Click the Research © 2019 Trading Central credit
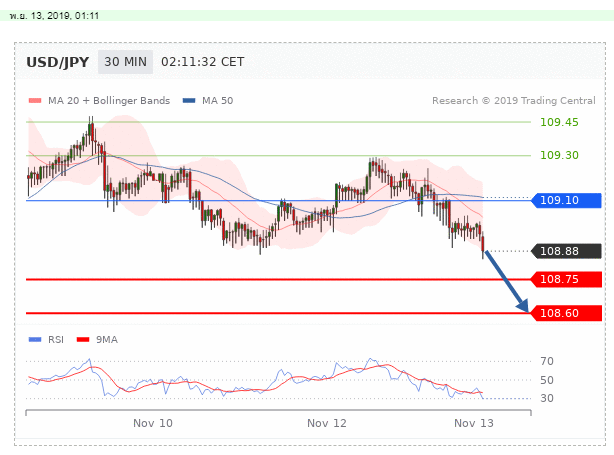Viewport: 614px width, 455px height. click(x=514, y=101)
